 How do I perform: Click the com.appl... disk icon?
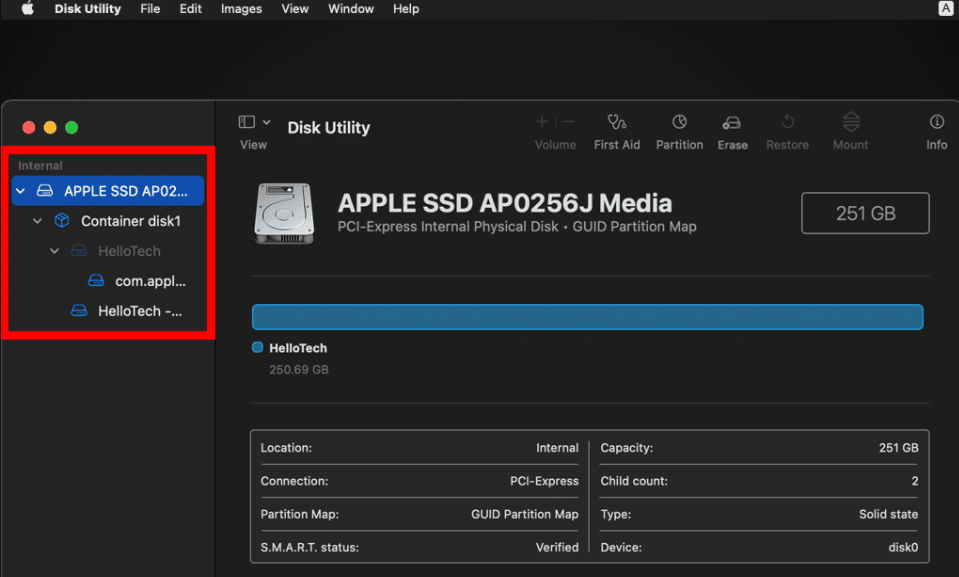[x=96, y=280]
